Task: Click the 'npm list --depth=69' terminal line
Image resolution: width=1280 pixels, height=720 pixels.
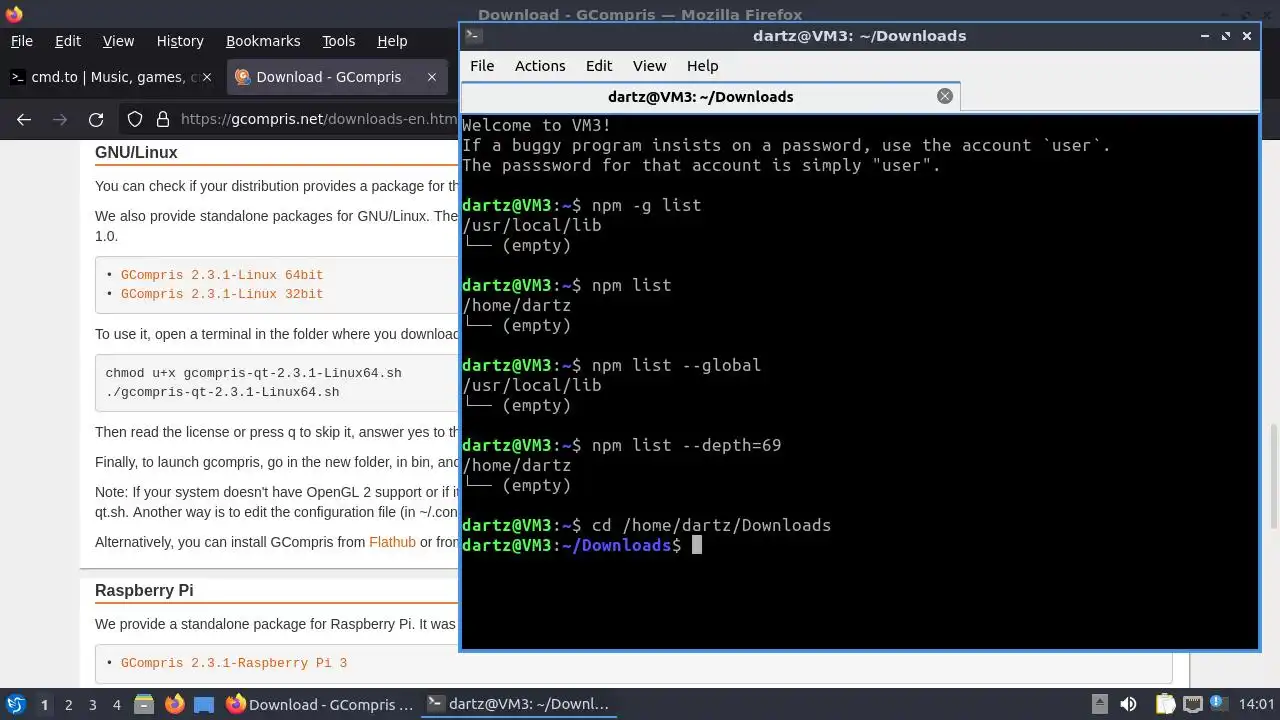Action: click(x=622, y=445)
